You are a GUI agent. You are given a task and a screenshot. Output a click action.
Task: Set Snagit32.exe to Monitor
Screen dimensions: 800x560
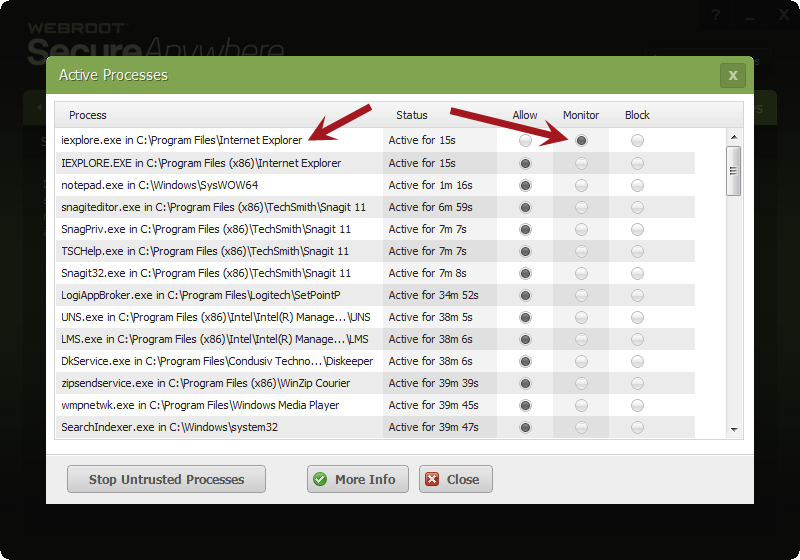click(581, 273)
